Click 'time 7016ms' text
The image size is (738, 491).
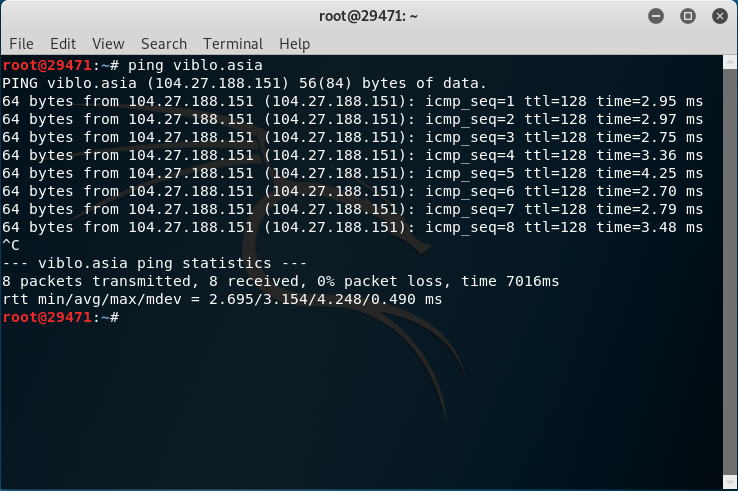(510, 281)
